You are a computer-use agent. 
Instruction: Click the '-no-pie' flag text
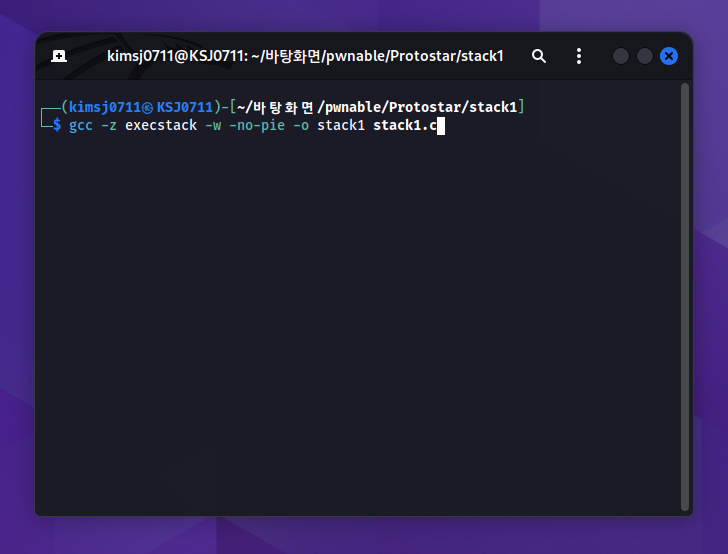point(257,125)
